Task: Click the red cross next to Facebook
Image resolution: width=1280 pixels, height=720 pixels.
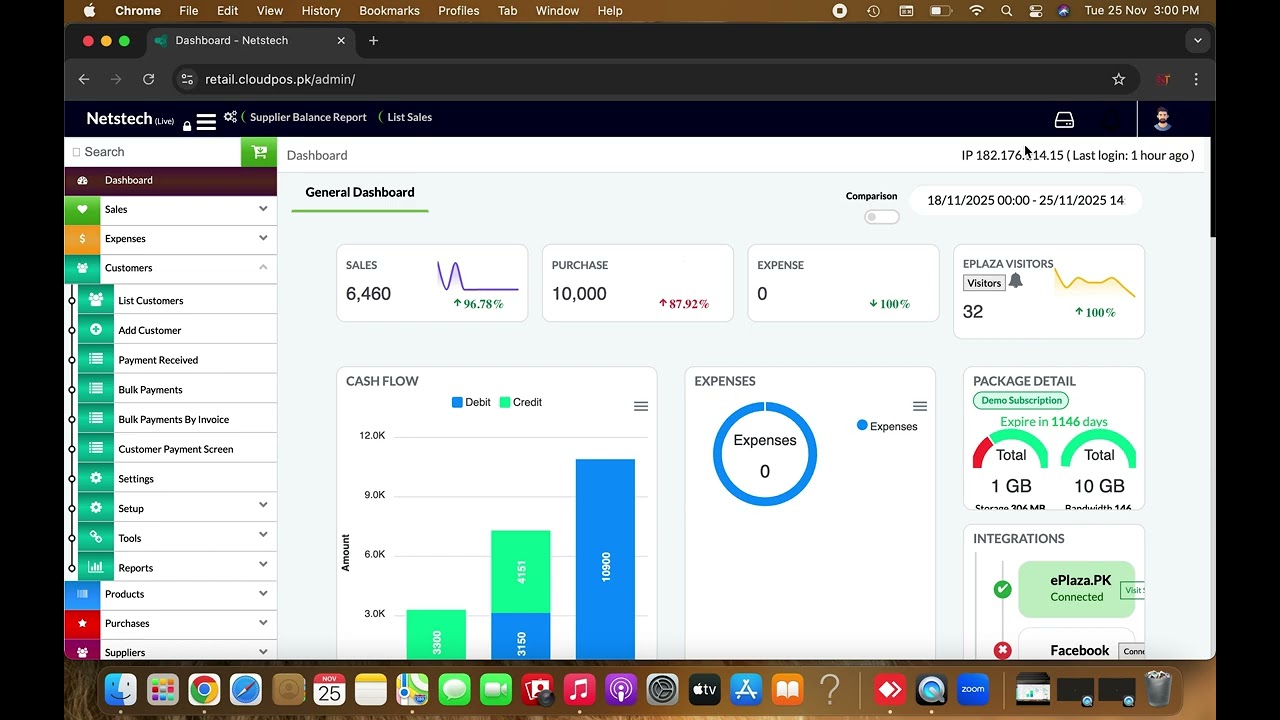Action: [x=1002, y=650]
